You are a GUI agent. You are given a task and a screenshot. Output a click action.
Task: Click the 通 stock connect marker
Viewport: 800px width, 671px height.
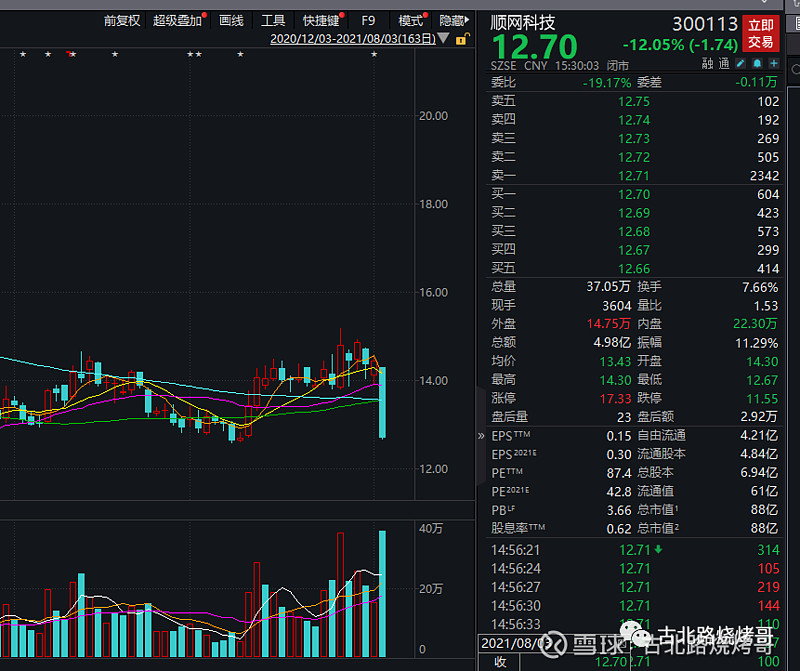pos(724,64)
